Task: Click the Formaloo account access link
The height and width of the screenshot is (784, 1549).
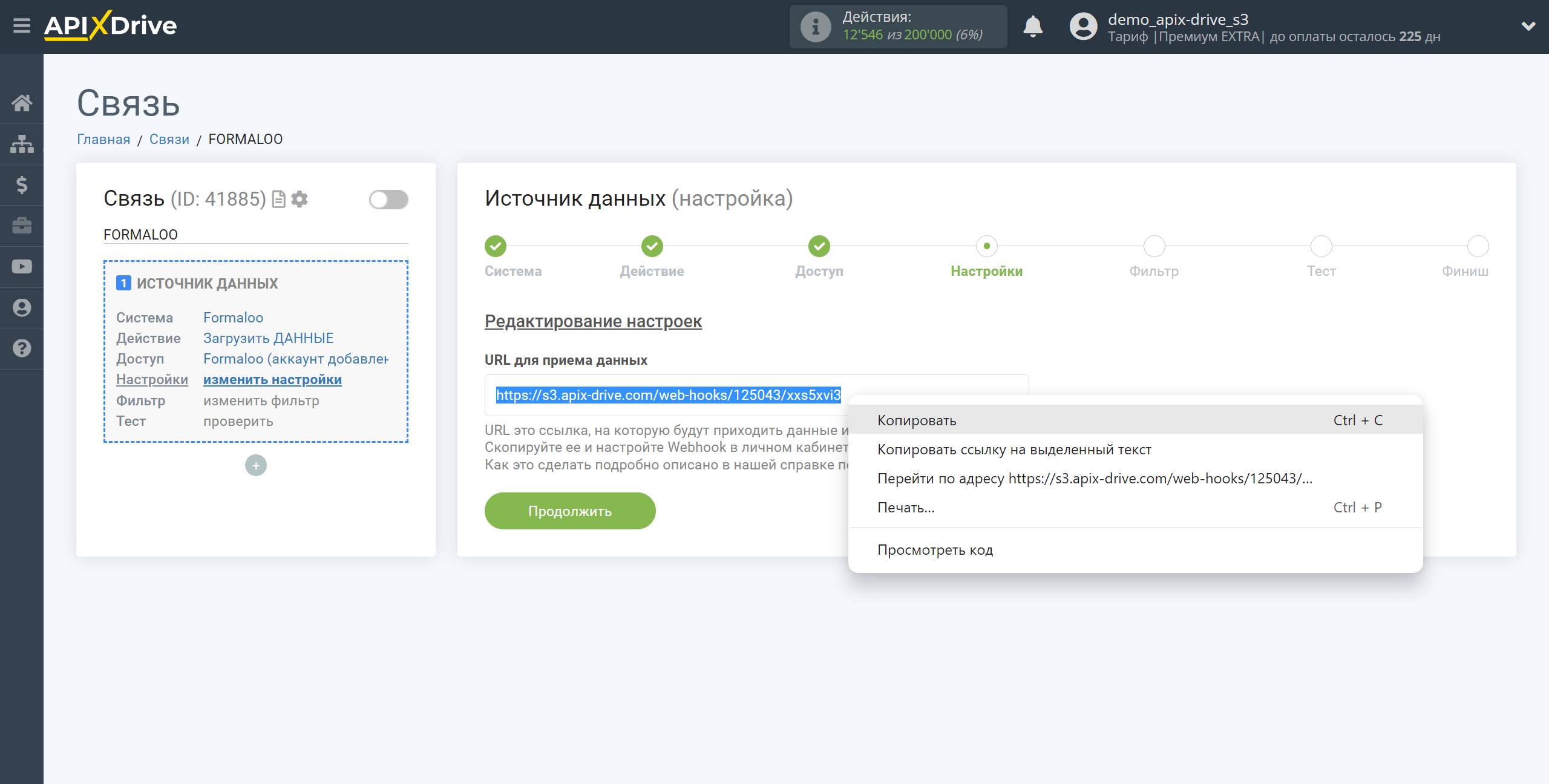Action: pyautogui.click(x=296, y=359)
